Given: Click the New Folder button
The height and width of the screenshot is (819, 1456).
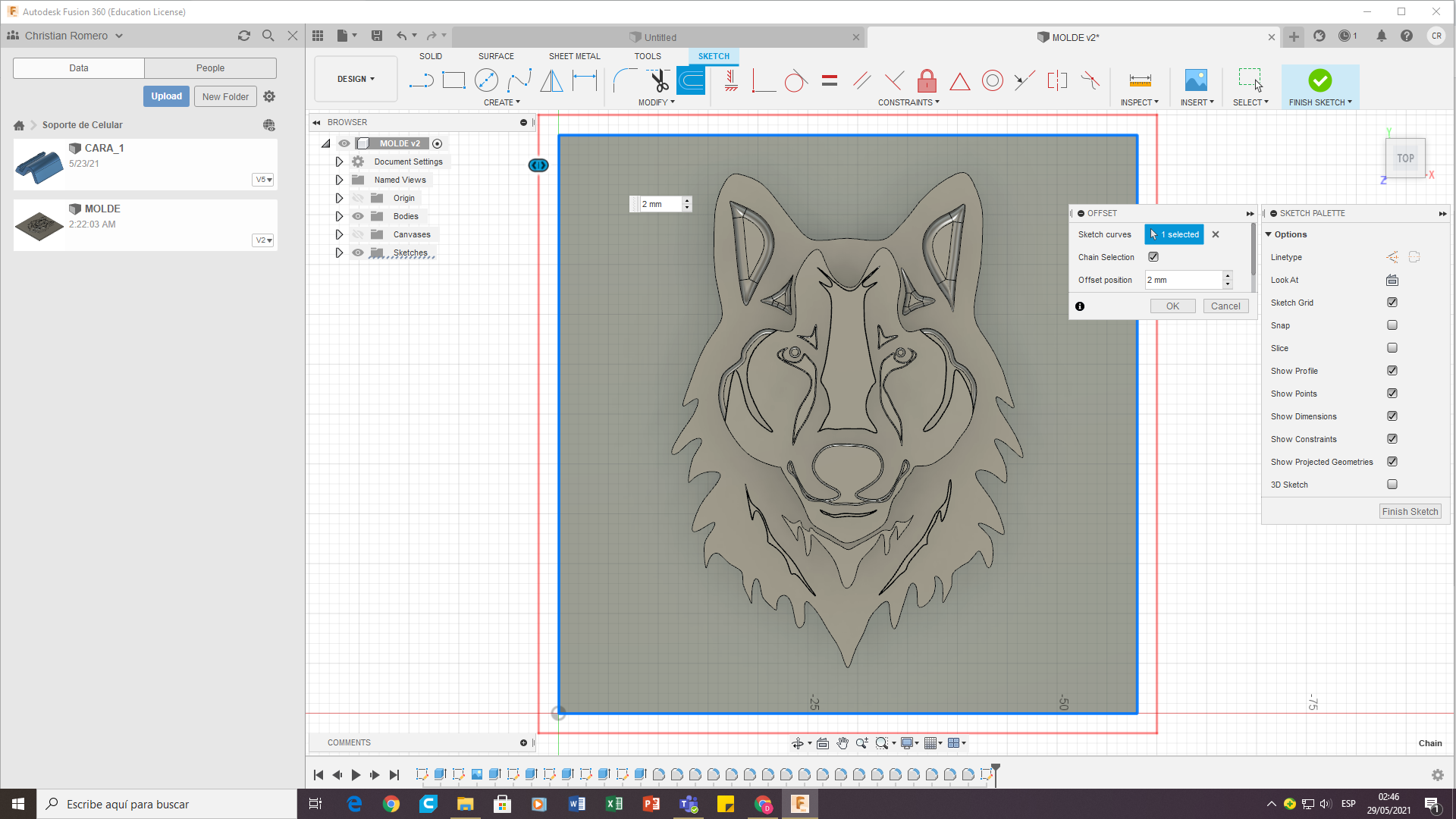Looking at the screenshot, I should click(225, 96).
